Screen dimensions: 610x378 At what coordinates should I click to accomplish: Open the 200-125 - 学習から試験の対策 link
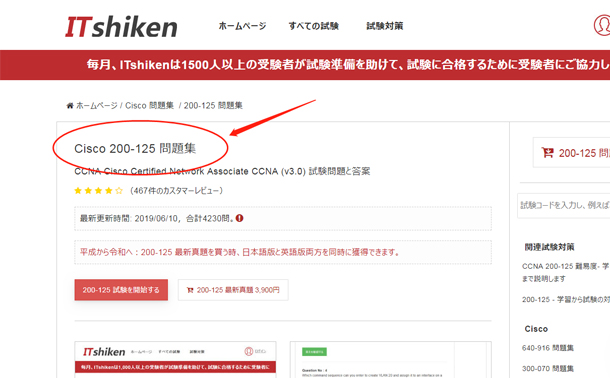pos(566,299)
